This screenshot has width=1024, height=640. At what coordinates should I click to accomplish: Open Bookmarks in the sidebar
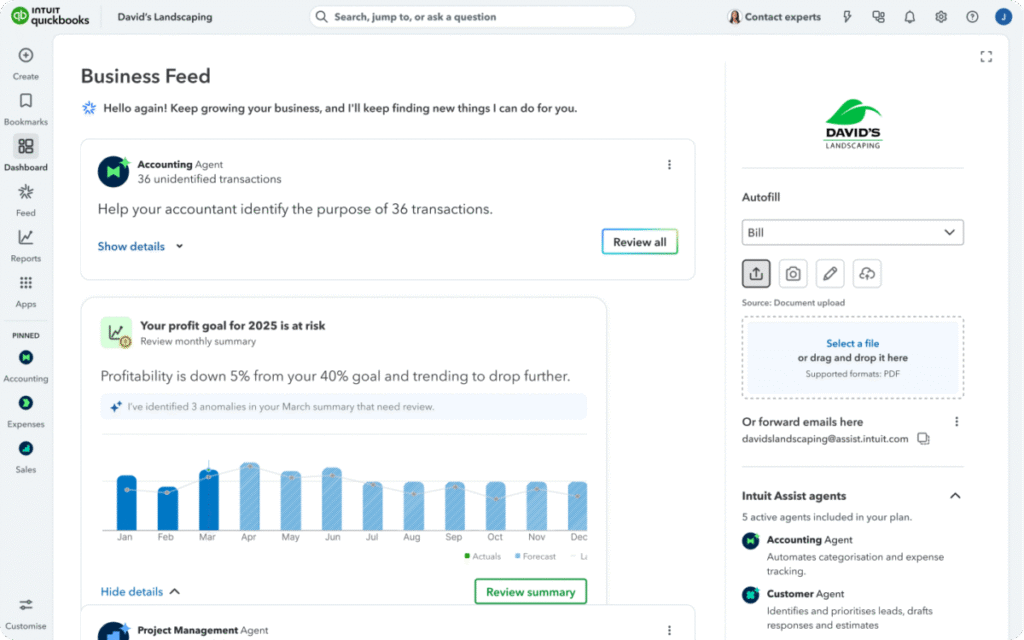point(25,109)
